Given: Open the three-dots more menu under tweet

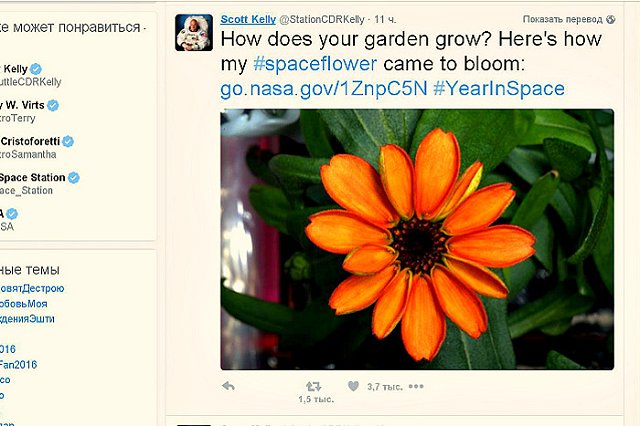Looking at the screenshot, I should pos(416,386).
